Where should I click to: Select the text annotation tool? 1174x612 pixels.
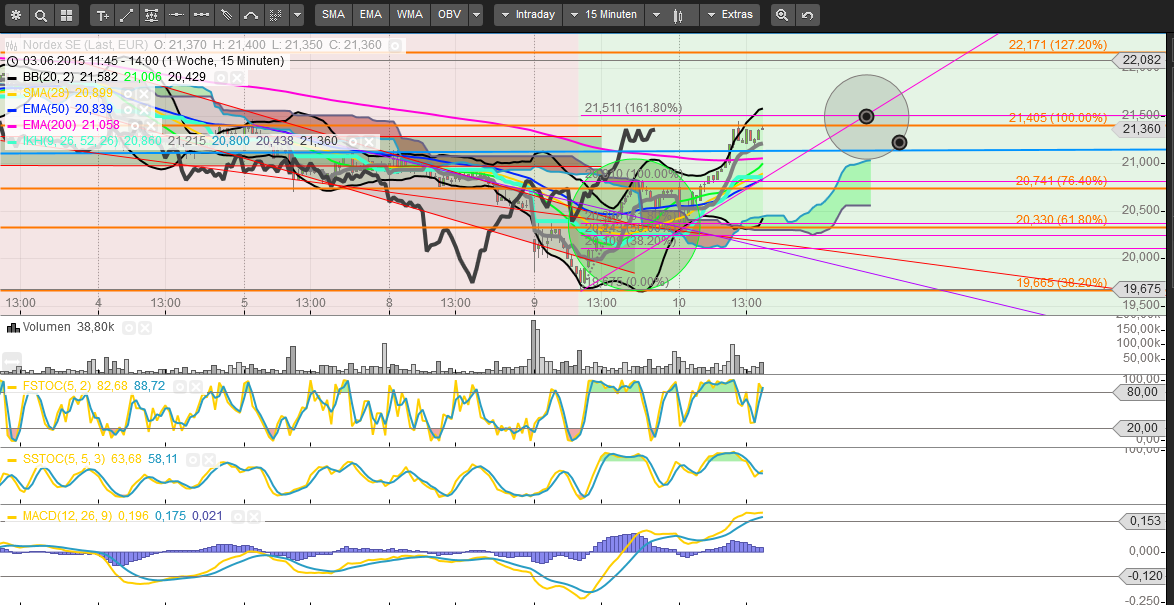[102, 15]
